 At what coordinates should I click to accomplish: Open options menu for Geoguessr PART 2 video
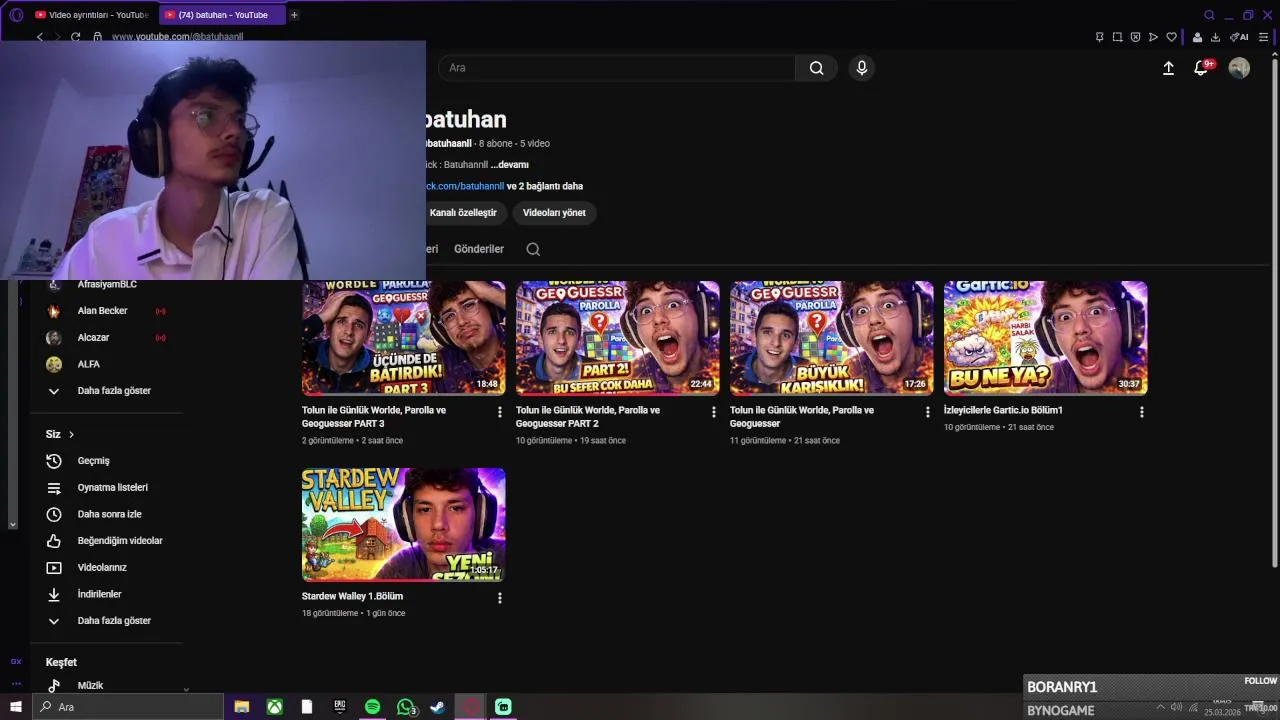[x=714, y=412]
